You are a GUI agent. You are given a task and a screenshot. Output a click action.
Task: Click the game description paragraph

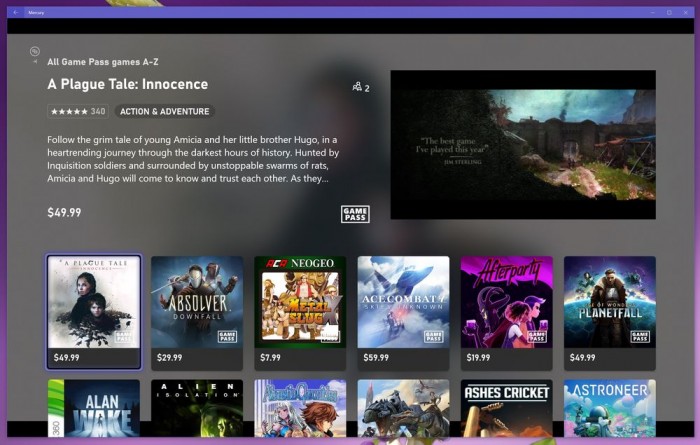pyautogui.click(x=193, y=159)
